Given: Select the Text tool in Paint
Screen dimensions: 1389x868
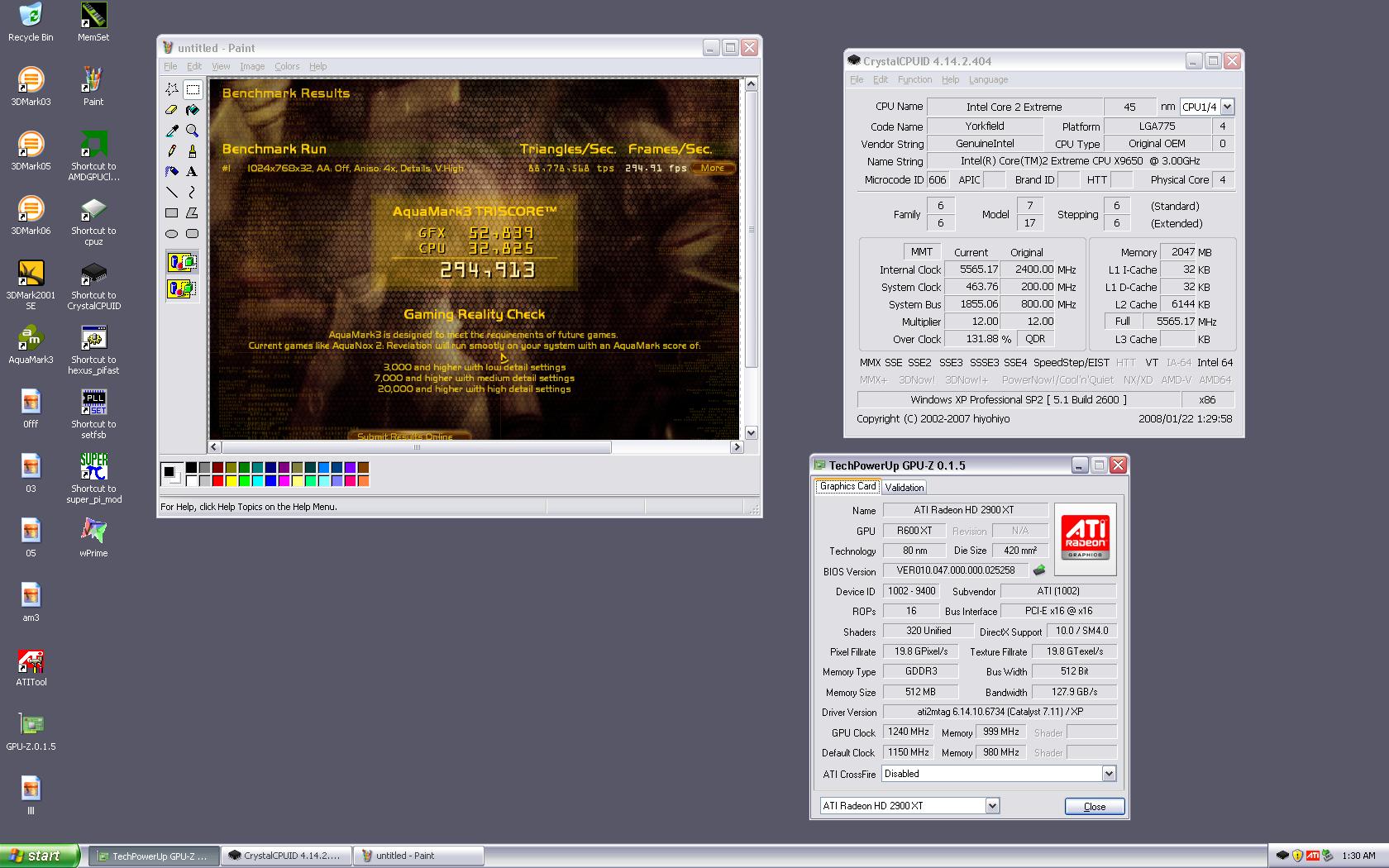Looking at the screenshot, I should [x=193, y=172].
